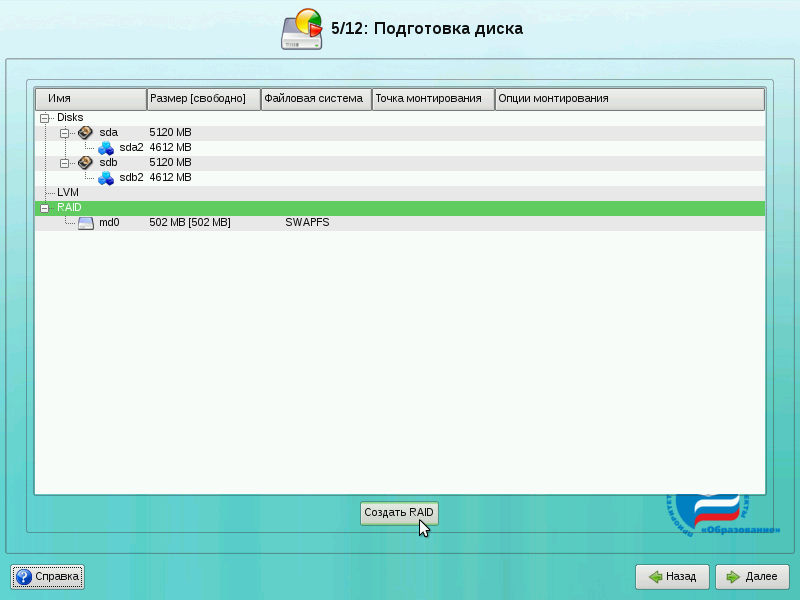Click the Файловая система column header
Viewport: 800px width, 600px height.
pyautogui.click(x=316, y=99)
